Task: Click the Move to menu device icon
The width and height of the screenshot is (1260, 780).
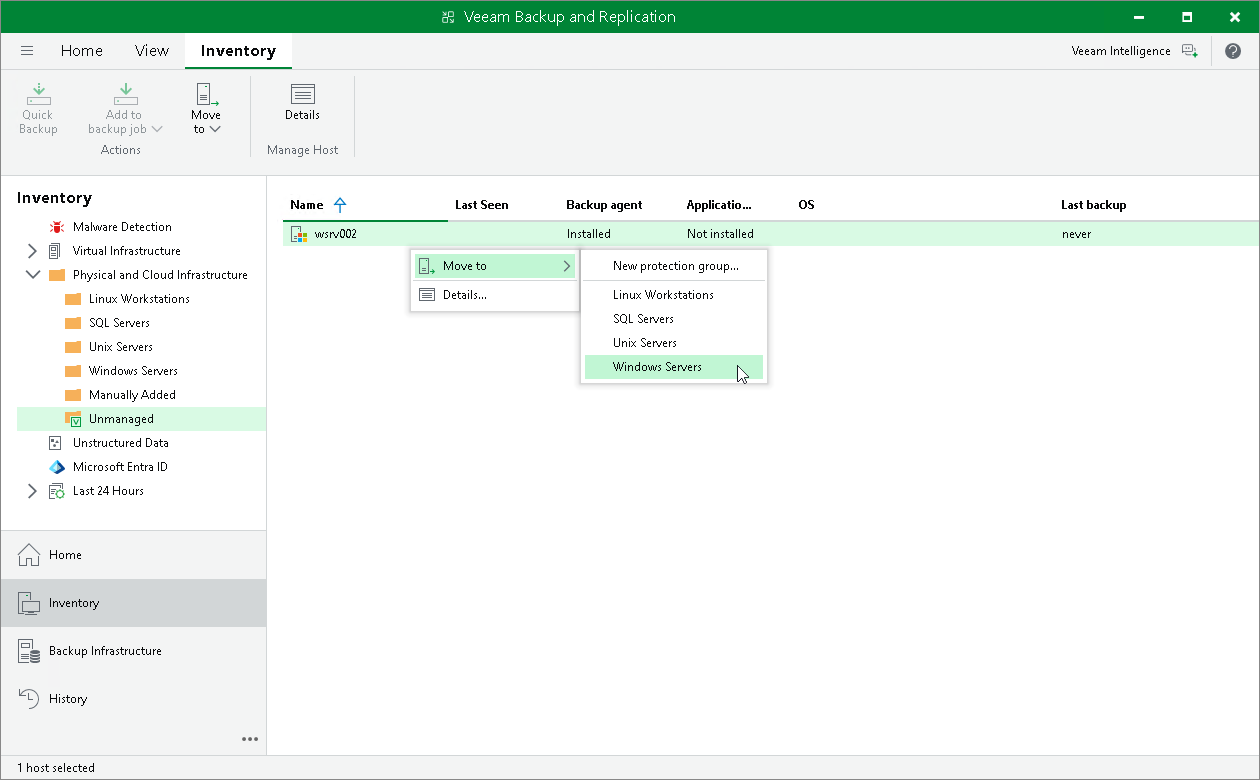Action: click(x=427, y=266)
